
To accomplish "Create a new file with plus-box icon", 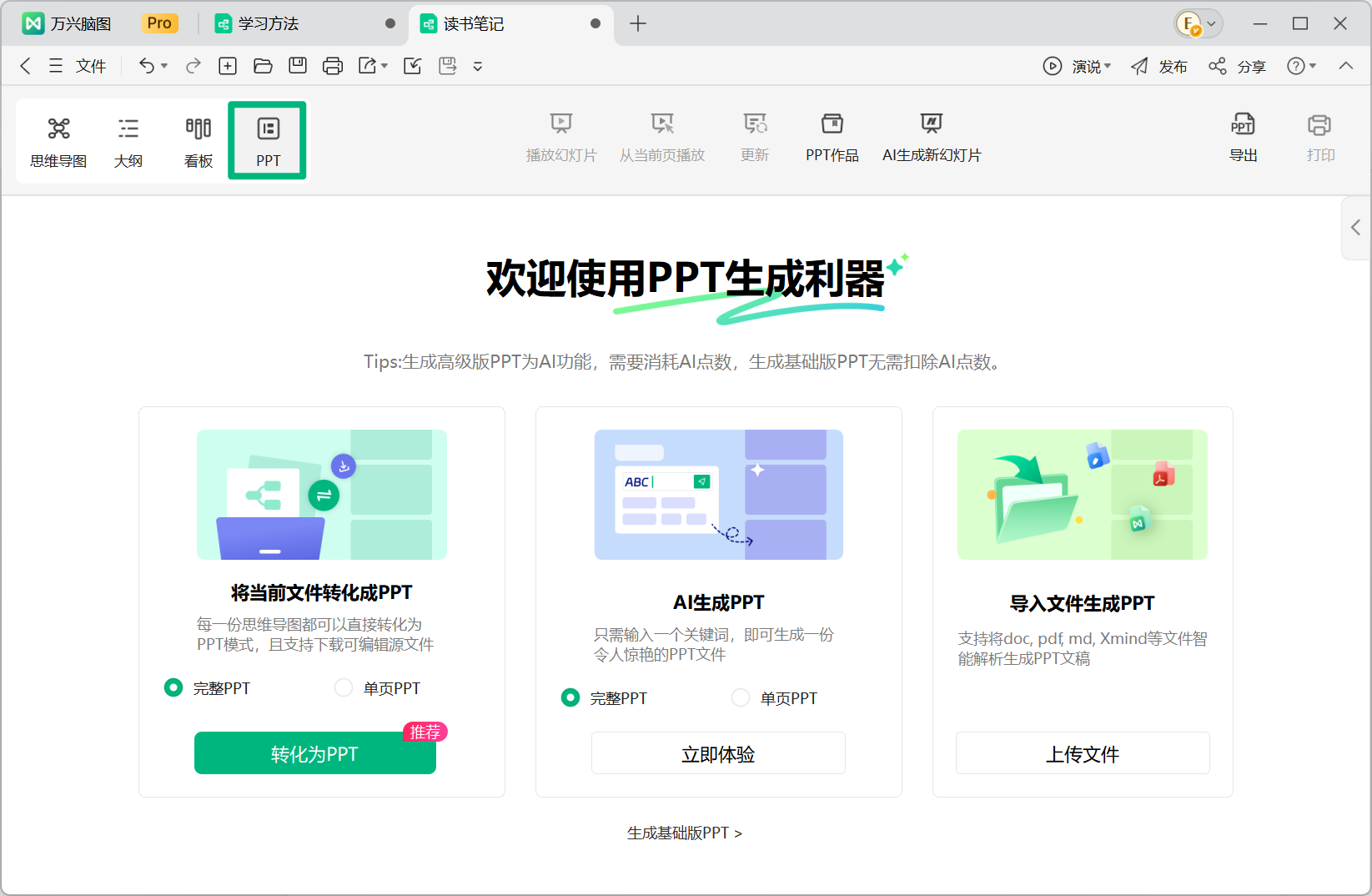I will click(x=228, y=66).
